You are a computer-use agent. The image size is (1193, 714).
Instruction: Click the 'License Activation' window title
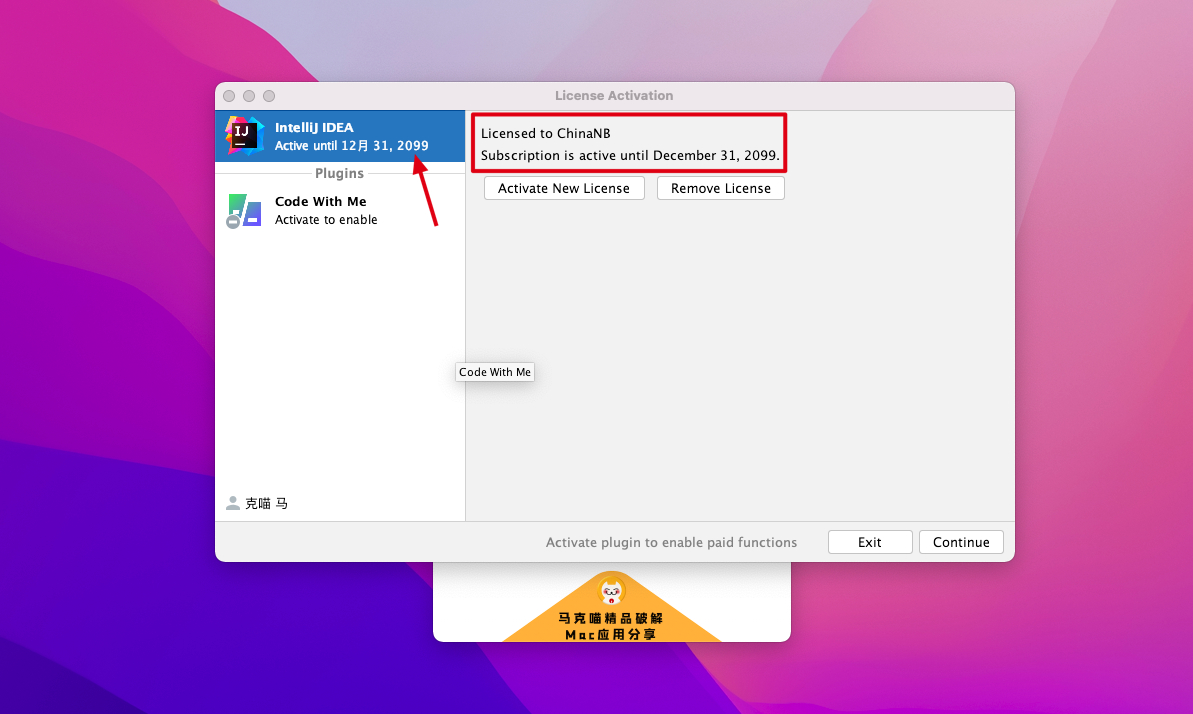tap(614, 95)
